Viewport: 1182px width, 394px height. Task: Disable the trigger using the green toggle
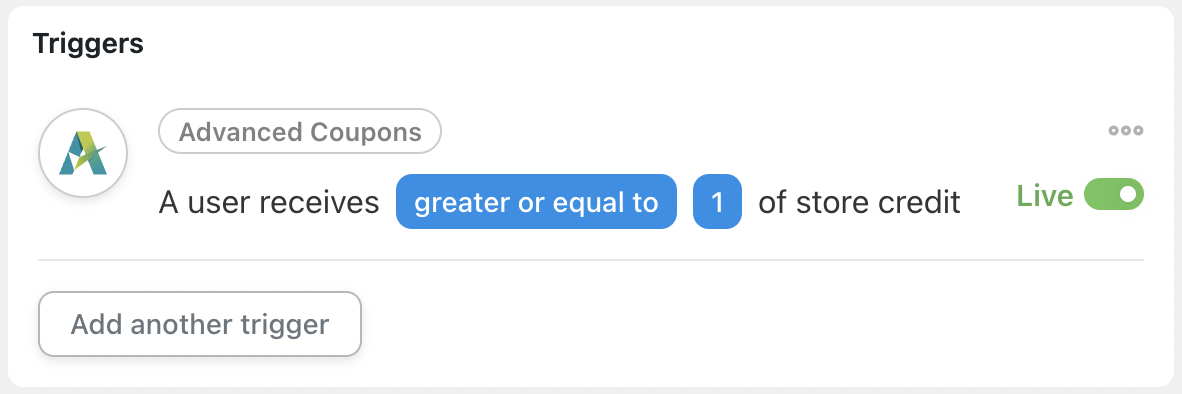click(1113, 194)
